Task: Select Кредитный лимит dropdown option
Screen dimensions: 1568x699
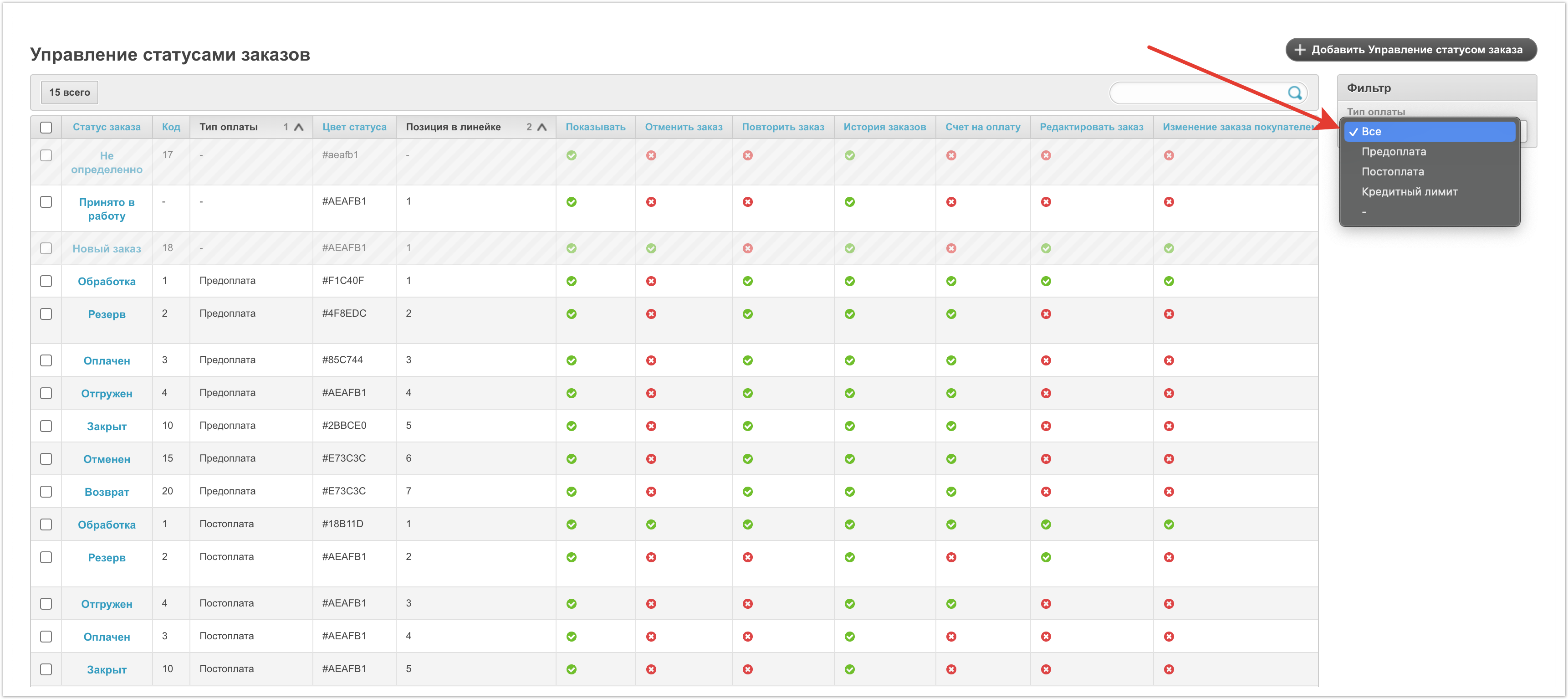Action: point(1409,192)
